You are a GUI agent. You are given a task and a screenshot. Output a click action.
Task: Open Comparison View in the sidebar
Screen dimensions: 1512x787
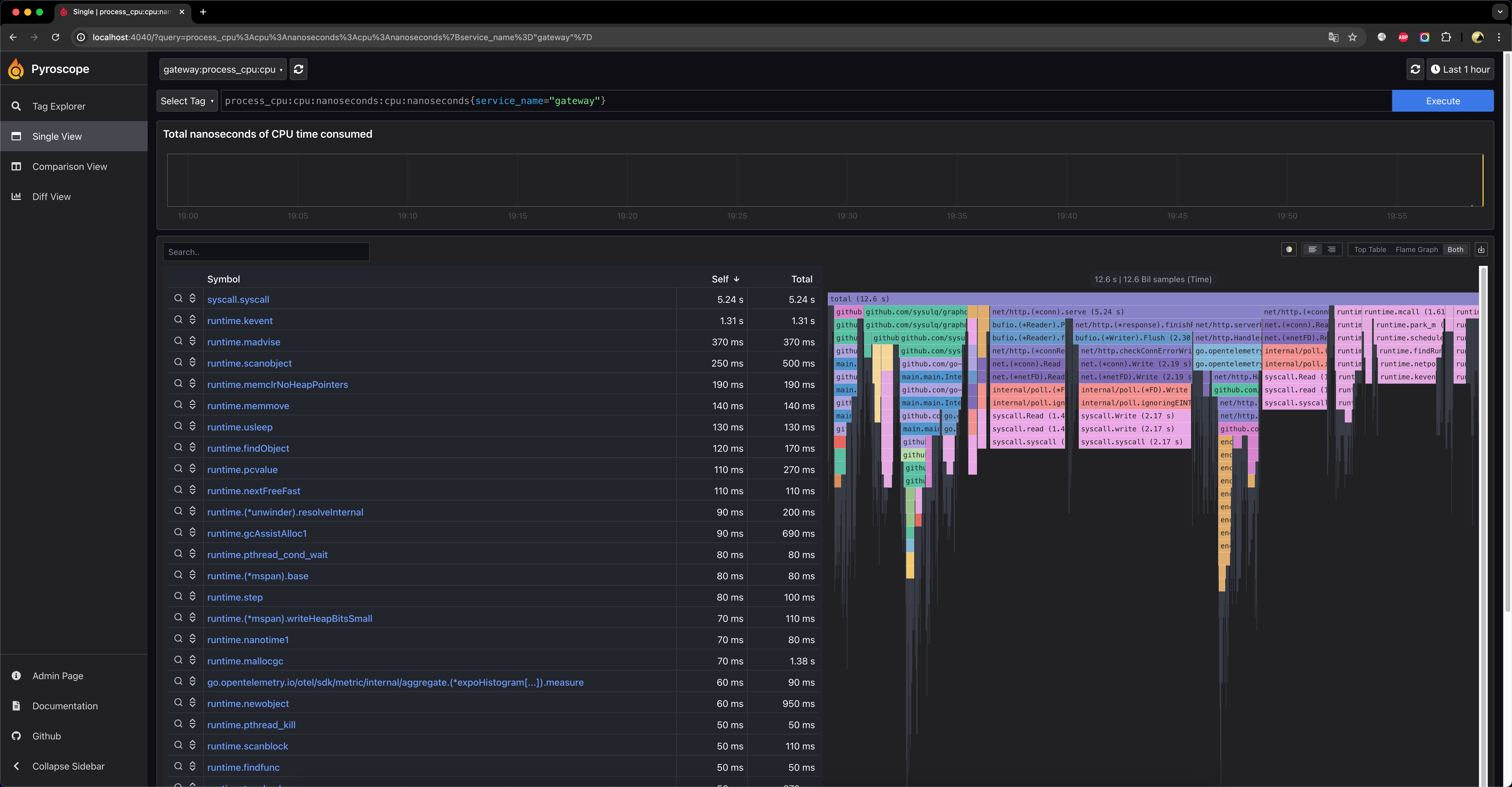[69, 167]
